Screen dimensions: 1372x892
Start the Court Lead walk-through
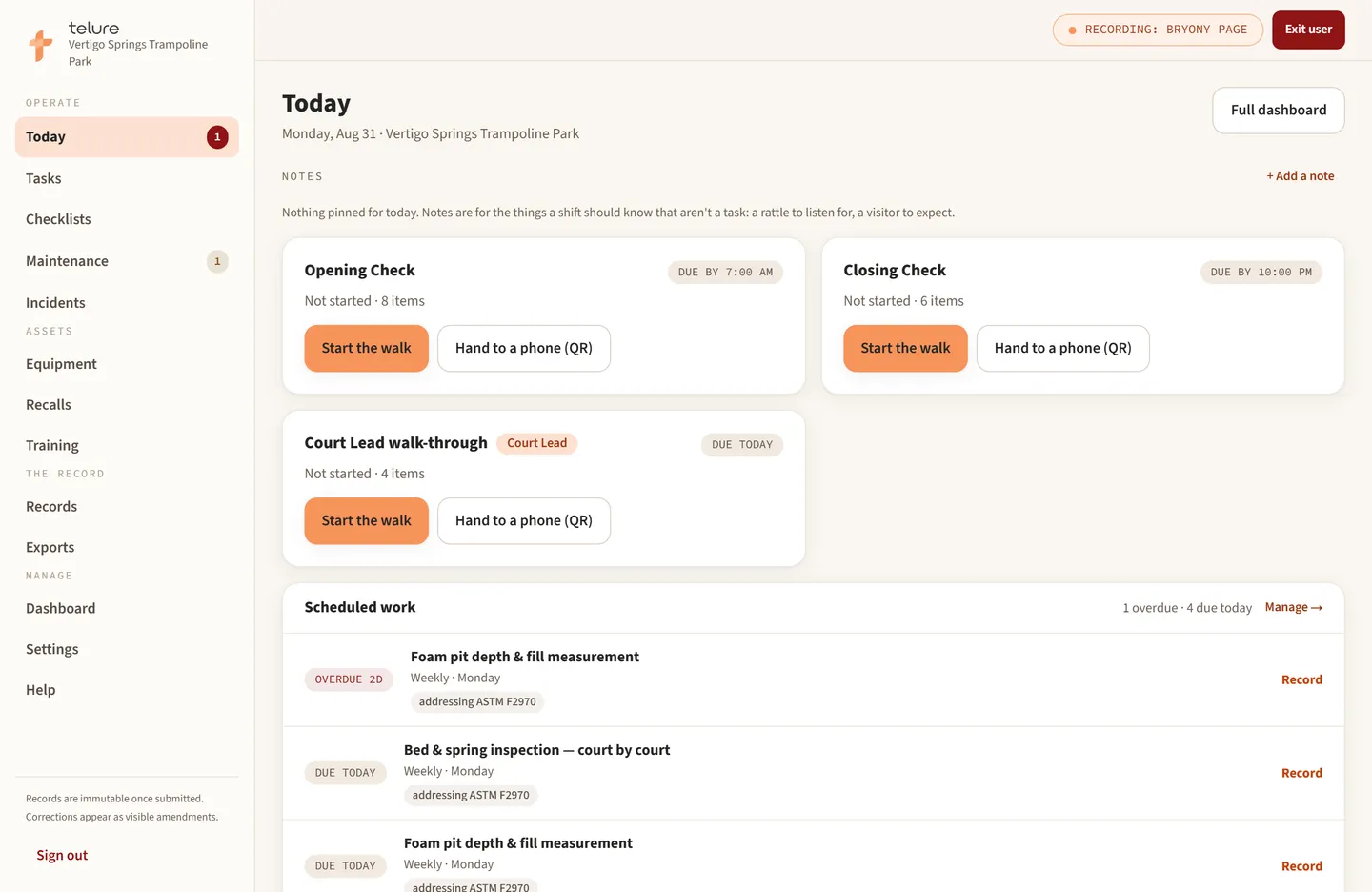[367, 521]
